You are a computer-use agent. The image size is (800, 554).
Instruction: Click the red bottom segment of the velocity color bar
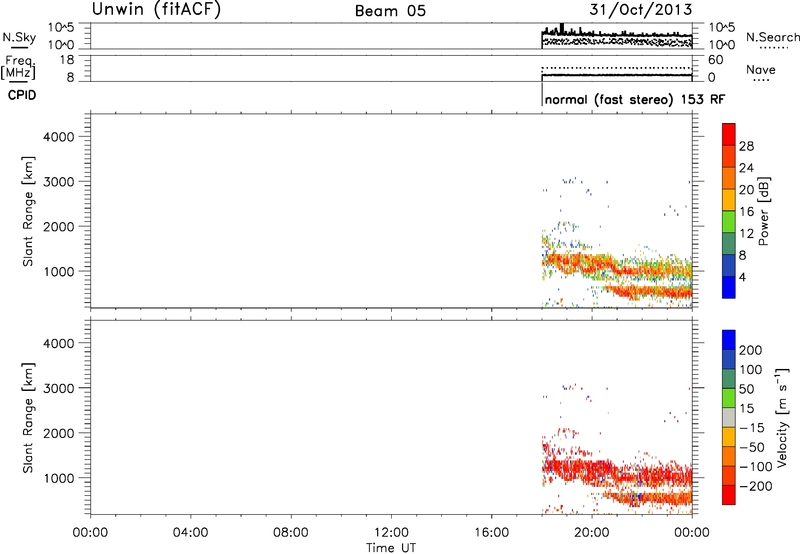coord(729,495)
